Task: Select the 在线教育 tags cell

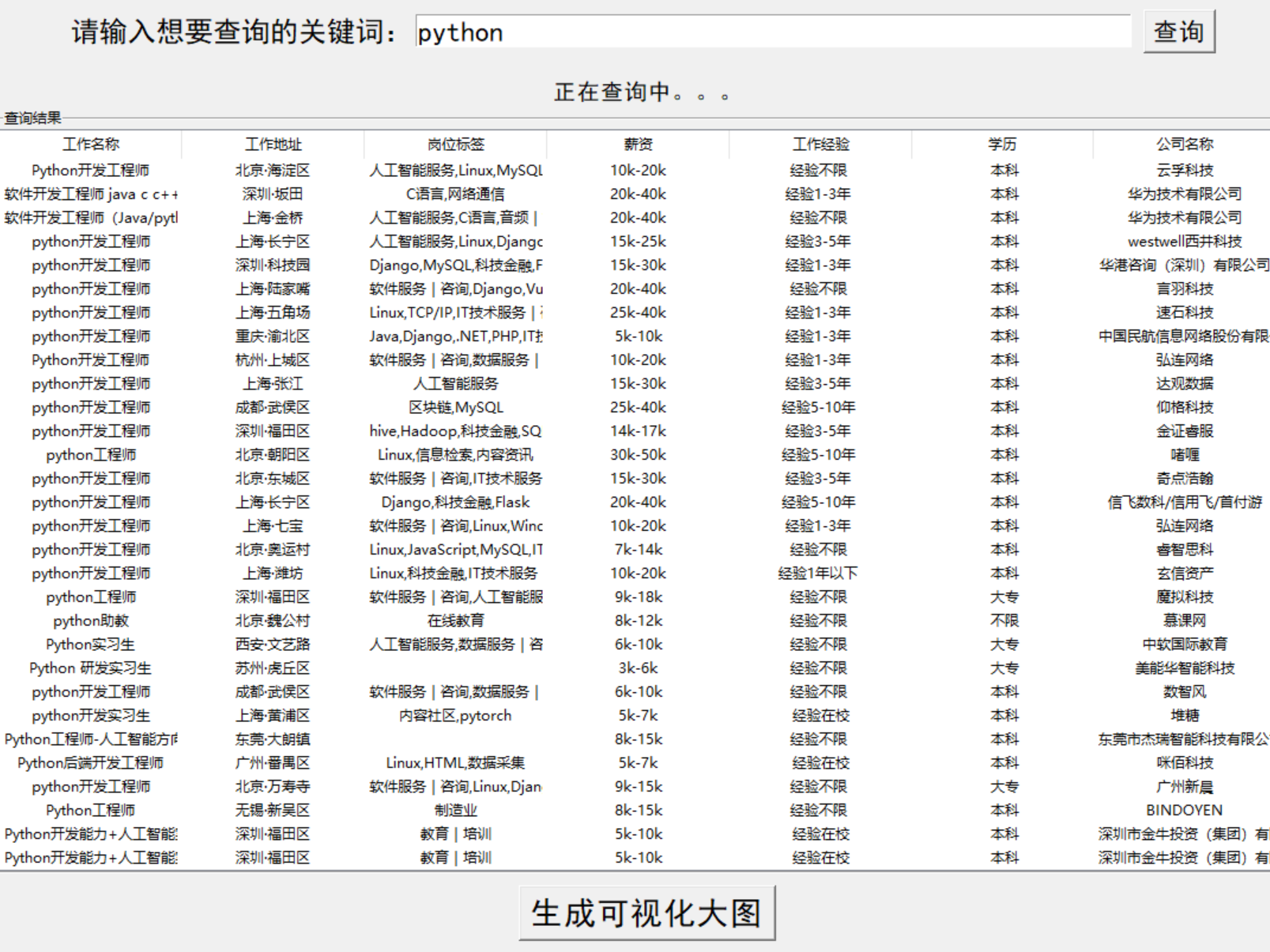Action: click(455, 620)
